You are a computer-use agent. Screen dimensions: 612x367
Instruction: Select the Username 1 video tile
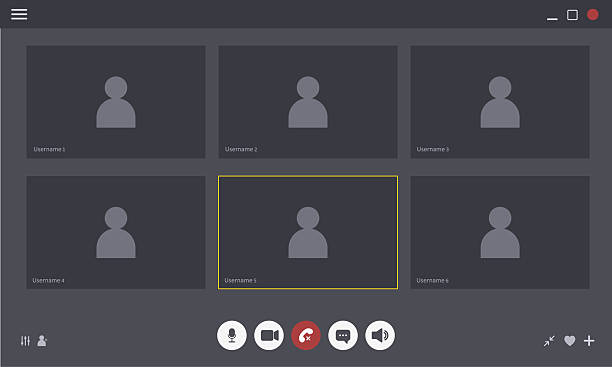116,102
